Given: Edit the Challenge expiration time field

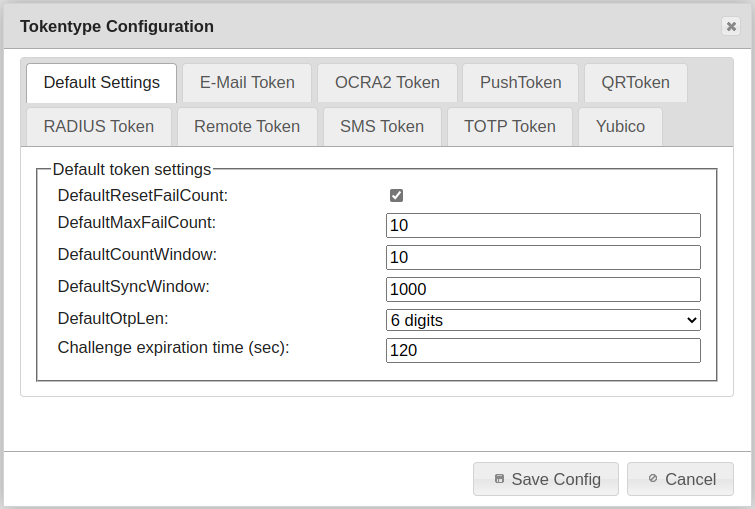Looking at the screenshot, I should tap(543, 350).
